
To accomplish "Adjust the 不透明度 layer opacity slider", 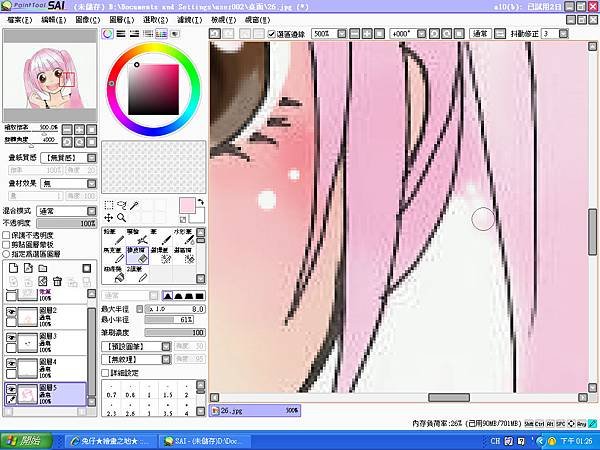I will pos(67,223).
